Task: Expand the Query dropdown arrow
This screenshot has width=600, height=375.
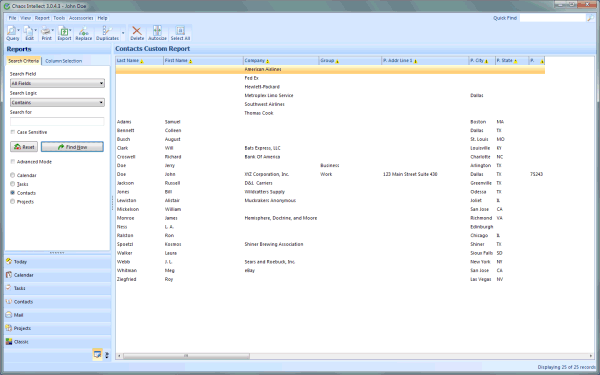Action: point(18,30)
